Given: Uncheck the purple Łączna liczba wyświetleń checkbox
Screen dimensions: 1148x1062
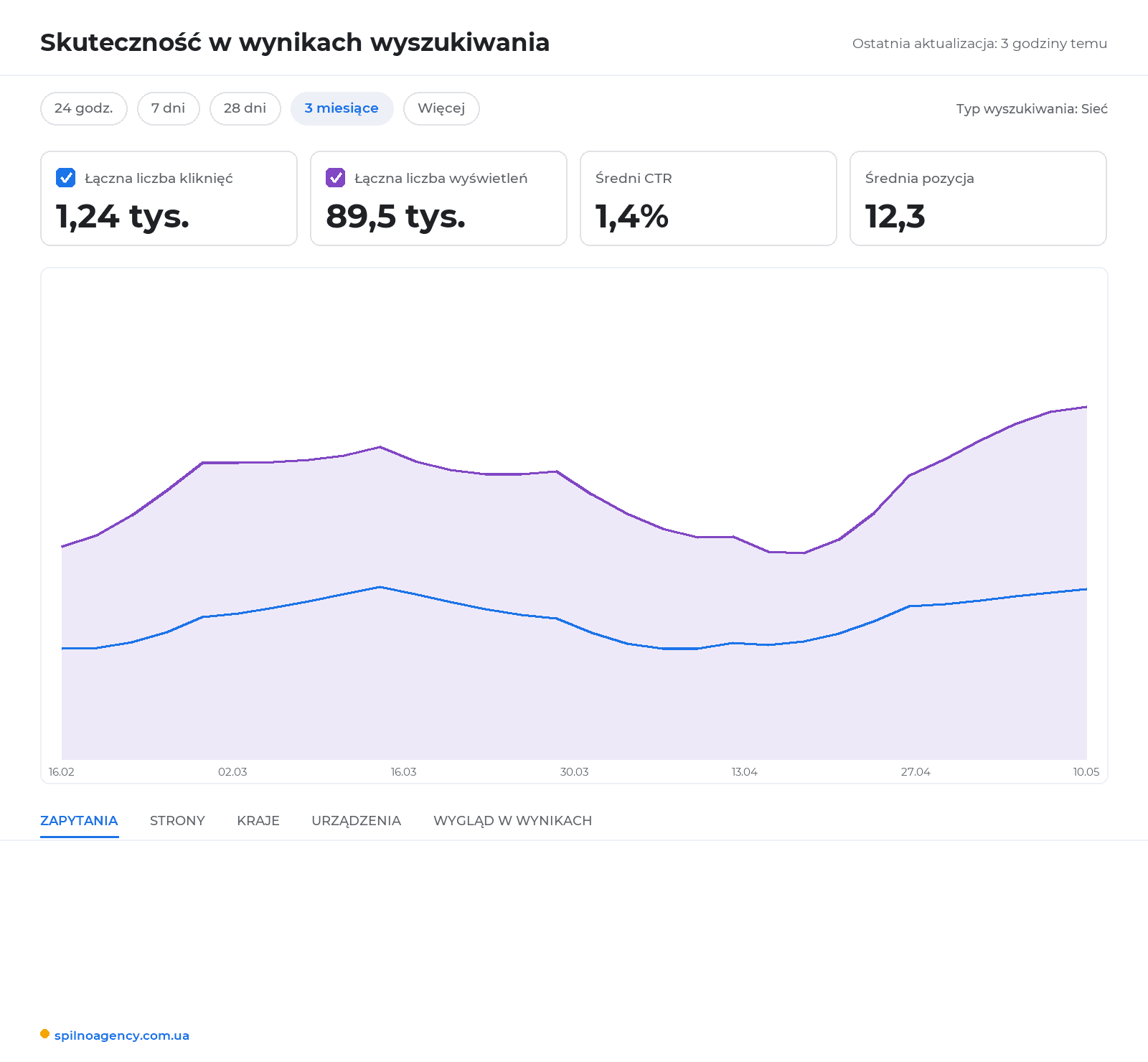Looking at the screenshot, I should point(335,177).
